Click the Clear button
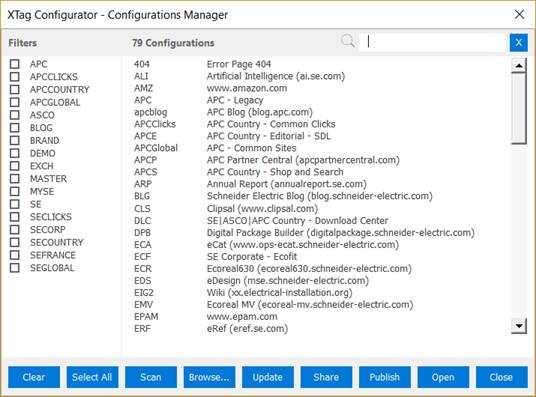 click(x=34, y=377)
